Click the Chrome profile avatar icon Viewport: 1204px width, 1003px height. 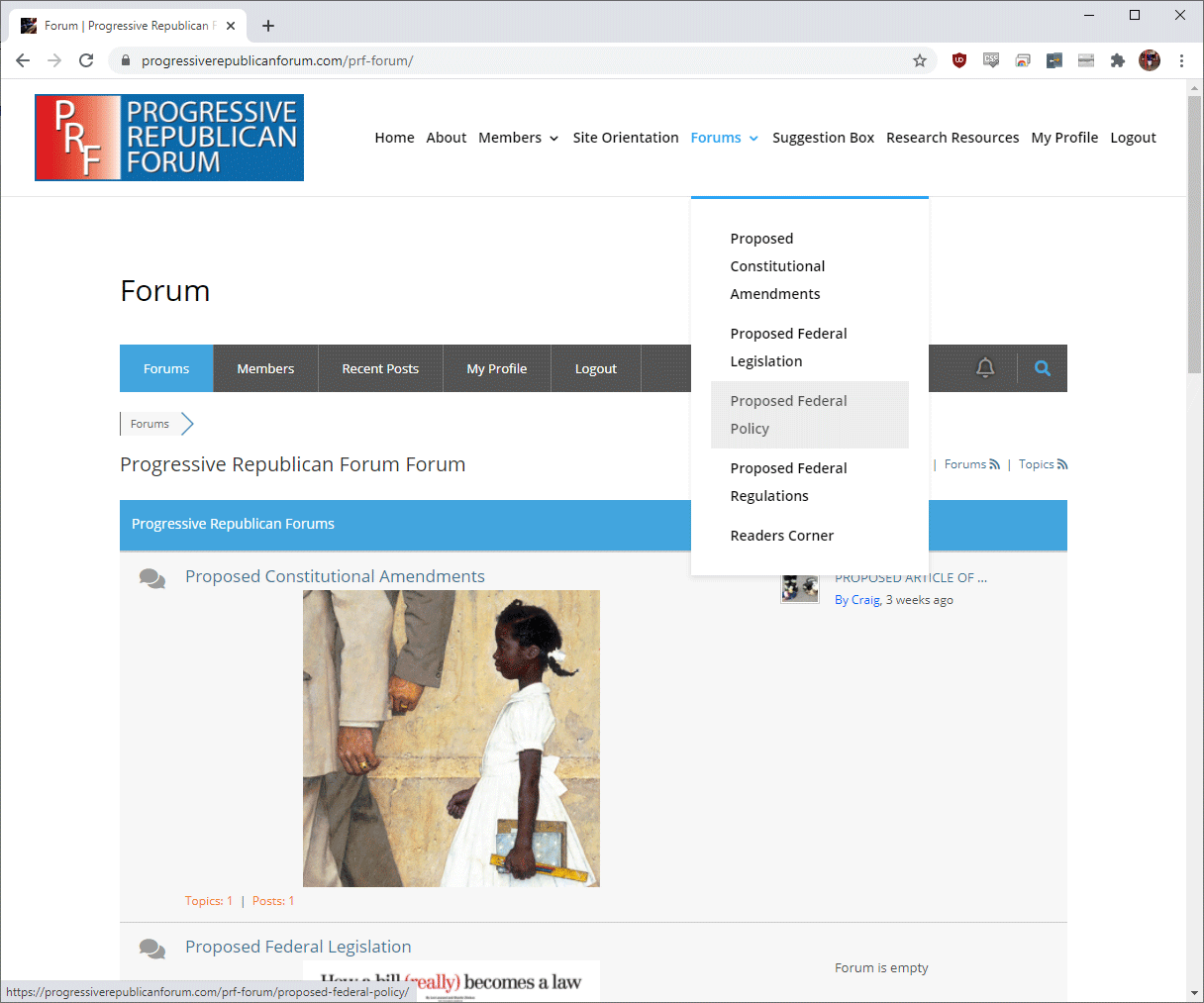pos(1150,60)
